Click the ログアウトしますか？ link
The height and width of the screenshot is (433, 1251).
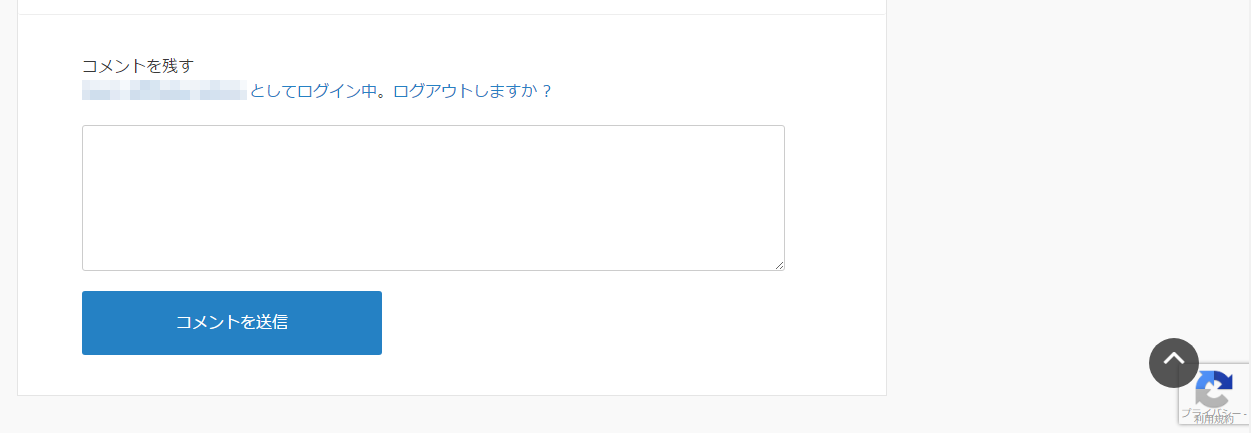click(x=473, y=91)
